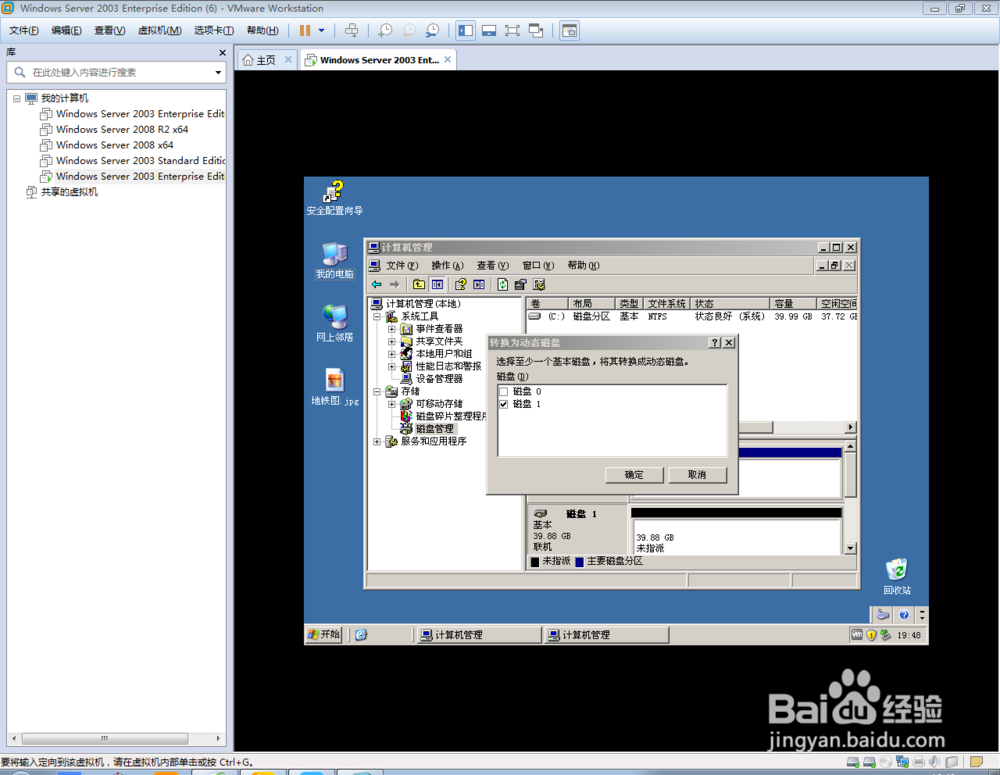The image size is (1000, 775).
Task: Click the properties icon in MMC toolbar
Action: pos(520,284)
